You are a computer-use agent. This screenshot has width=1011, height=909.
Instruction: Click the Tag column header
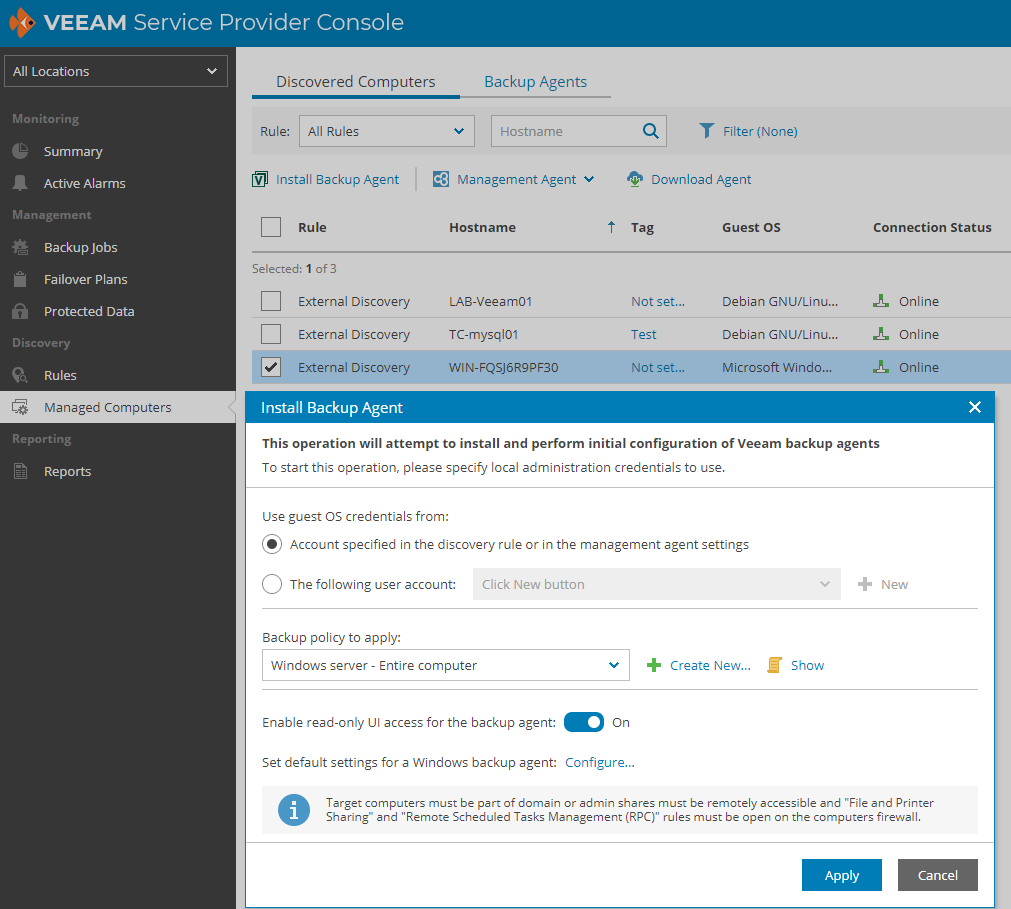642,227
